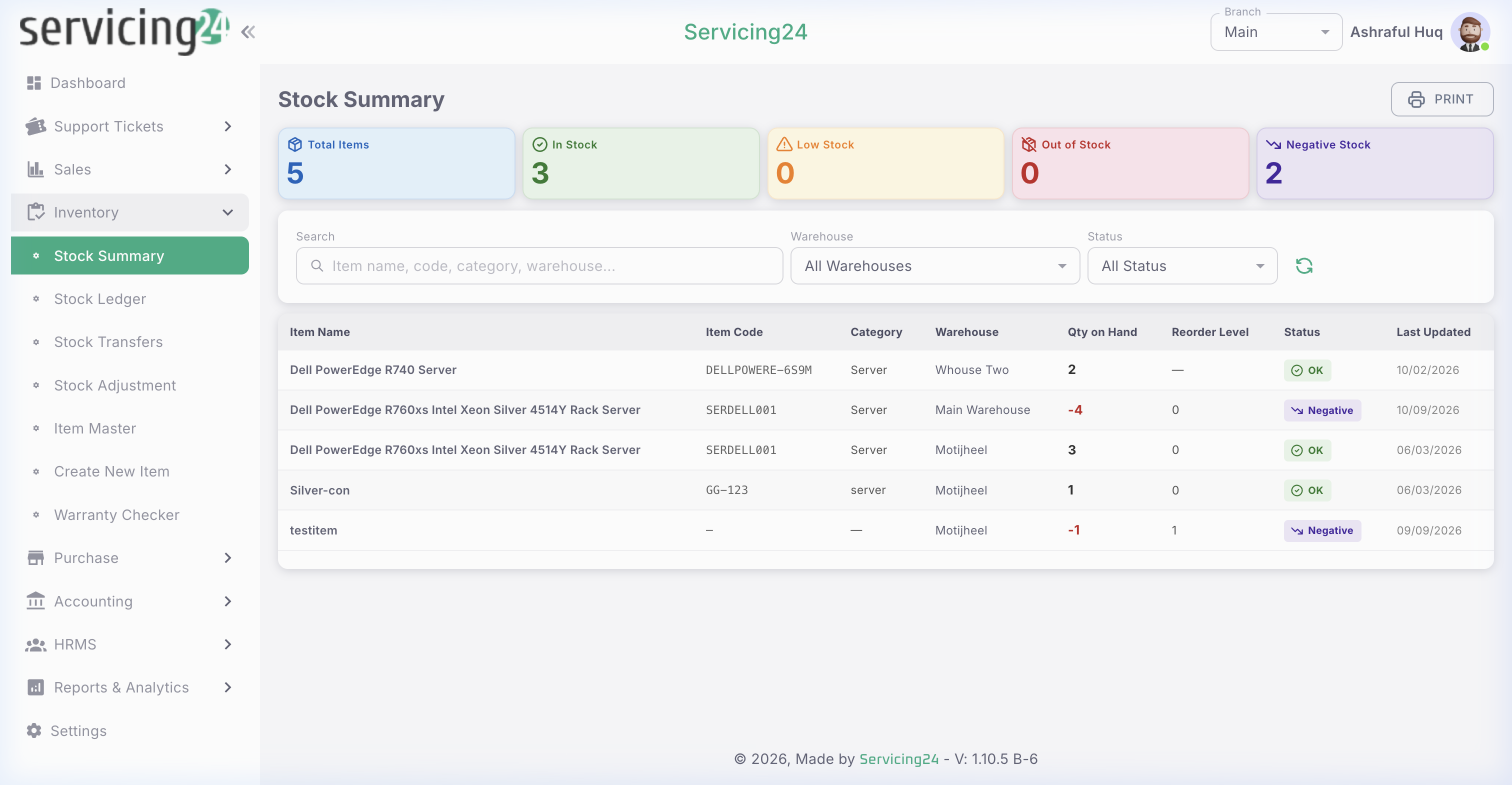Click the Accounting bank icon

(x=36, y=600)
